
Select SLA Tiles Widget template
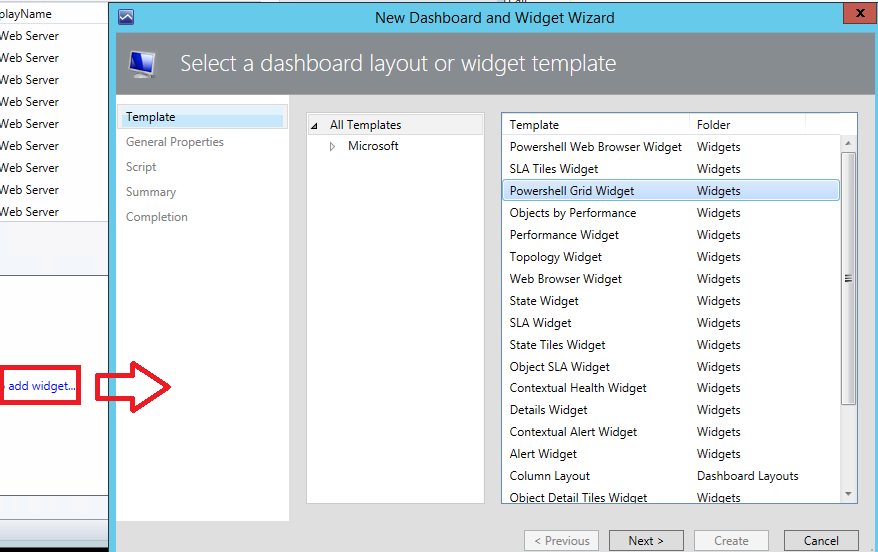(671, 169)
